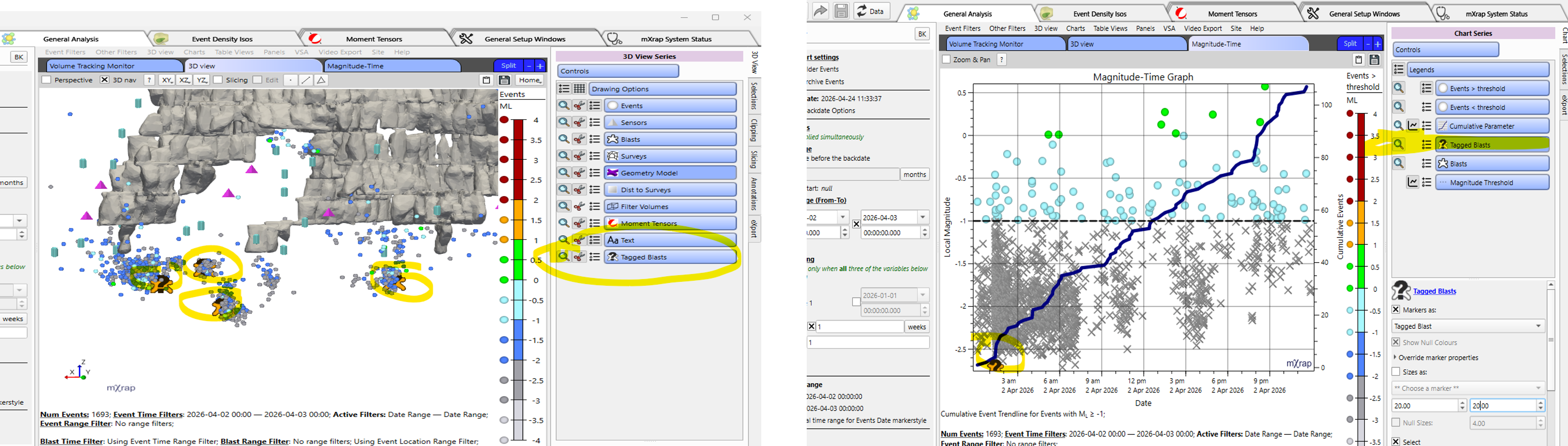
Task: Toggle the Select checkbox in Tagged Blasts panel
Action: point(1396,442)
